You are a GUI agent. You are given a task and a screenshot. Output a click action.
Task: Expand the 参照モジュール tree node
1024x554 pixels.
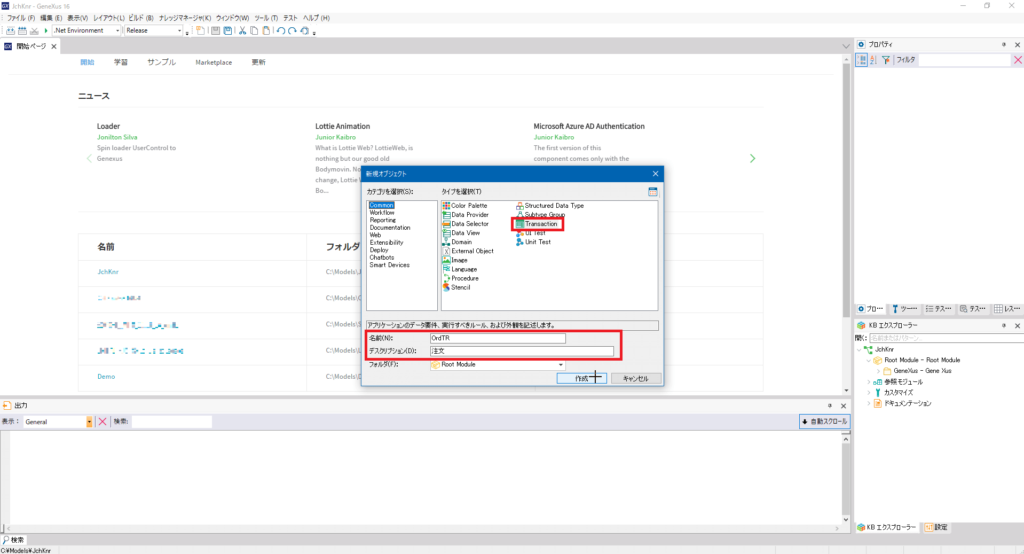click(869, 382)
